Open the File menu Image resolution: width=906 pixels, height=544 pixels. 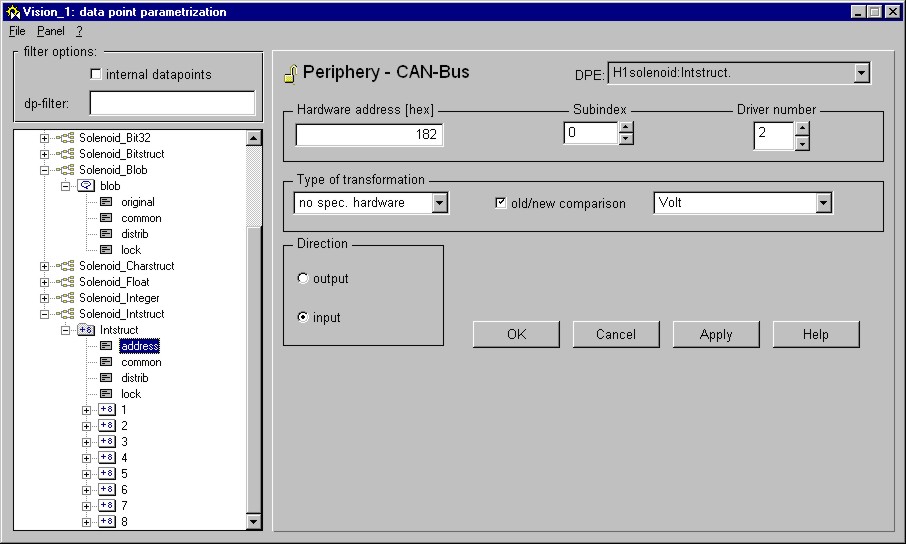pyautogui.click(x=17, y=31)
